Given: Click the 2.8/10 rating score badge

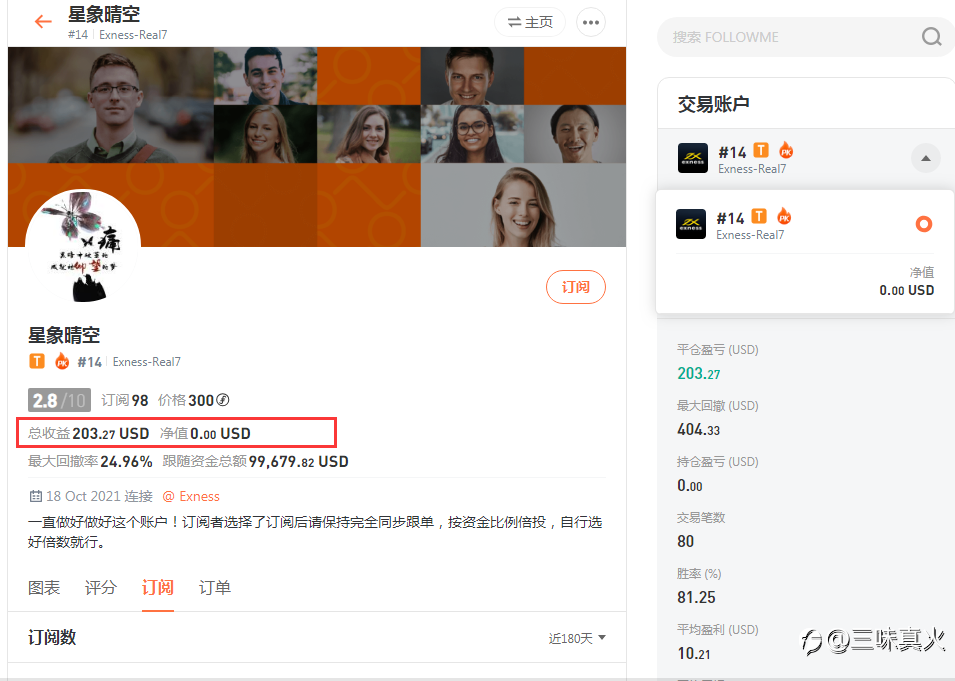Looking at the screenshot, I should [x=59, y=400].
